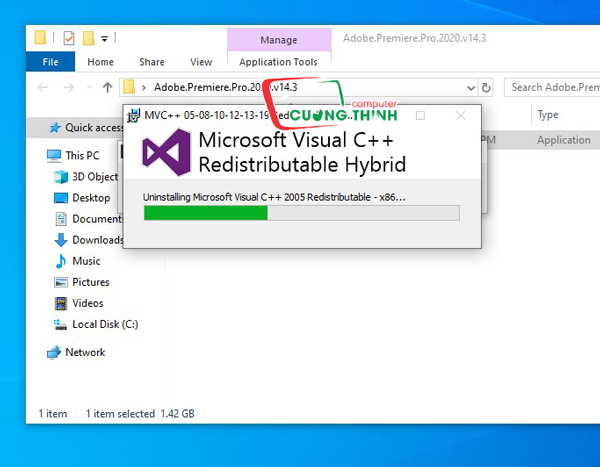Click the Music note icon
The height and width of the screenshot is (467, 600).
[60, 261]
